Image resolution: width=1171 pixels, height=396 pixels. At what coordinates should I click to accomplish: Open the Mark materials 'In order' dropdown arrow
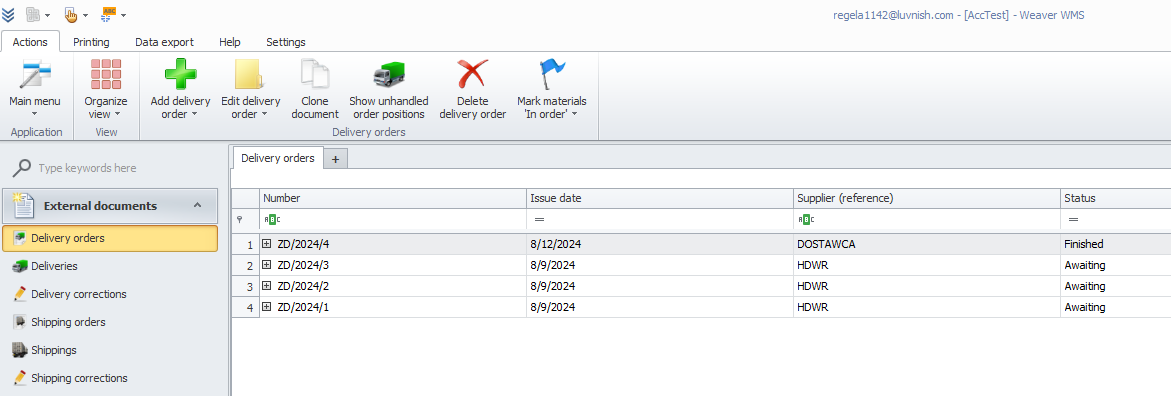[574, 115]
